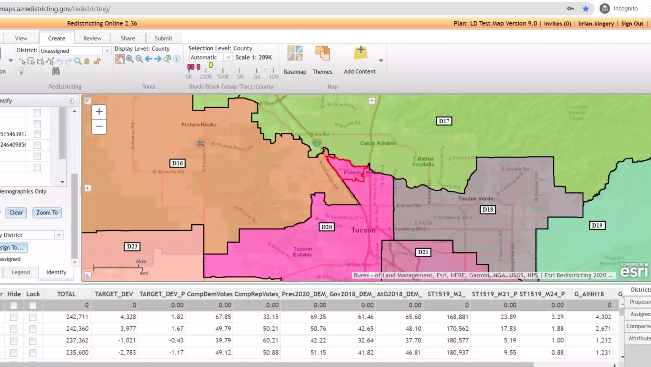The height and width of the screenshot is (367, 651).
Task: Click the binoculars find icon
Action: pyautogui.click(x=56, y=71)
